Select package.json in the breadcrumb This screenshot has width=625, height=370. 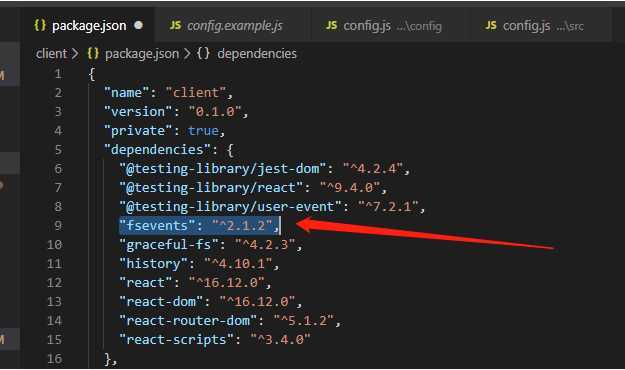(142, 54)
